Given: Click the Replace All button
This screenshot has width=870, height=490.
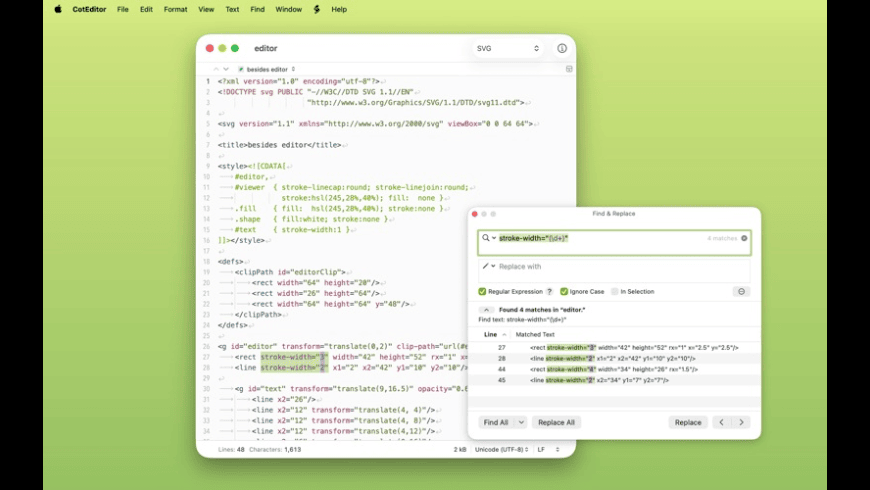Looking at the screenshot, I should tap(556, 422).
